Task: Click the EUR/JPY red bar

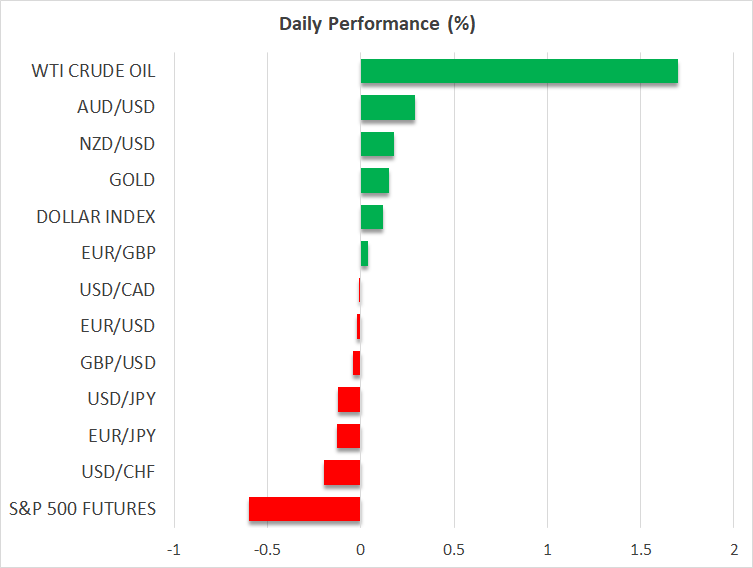Action: click(x=348, y=436)
